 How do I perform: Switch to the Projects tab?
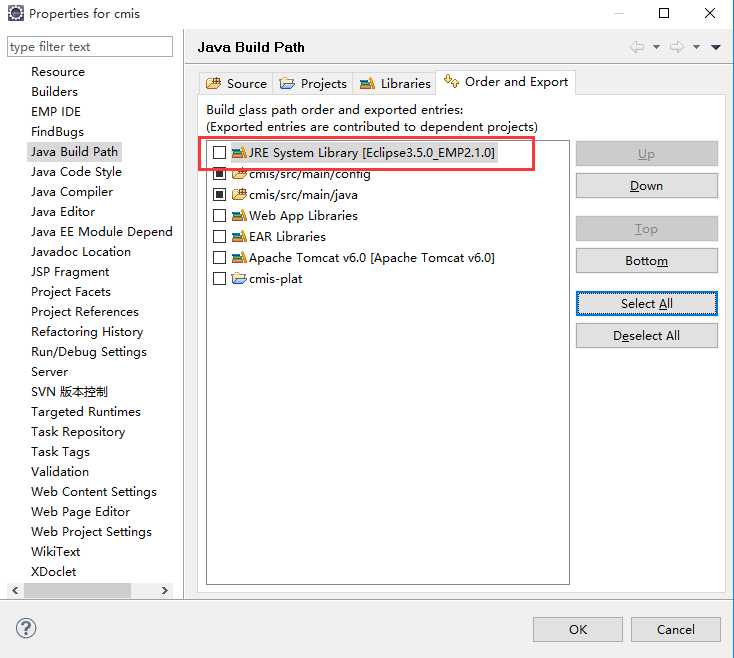pyautogui.click(x=313, y=83)
